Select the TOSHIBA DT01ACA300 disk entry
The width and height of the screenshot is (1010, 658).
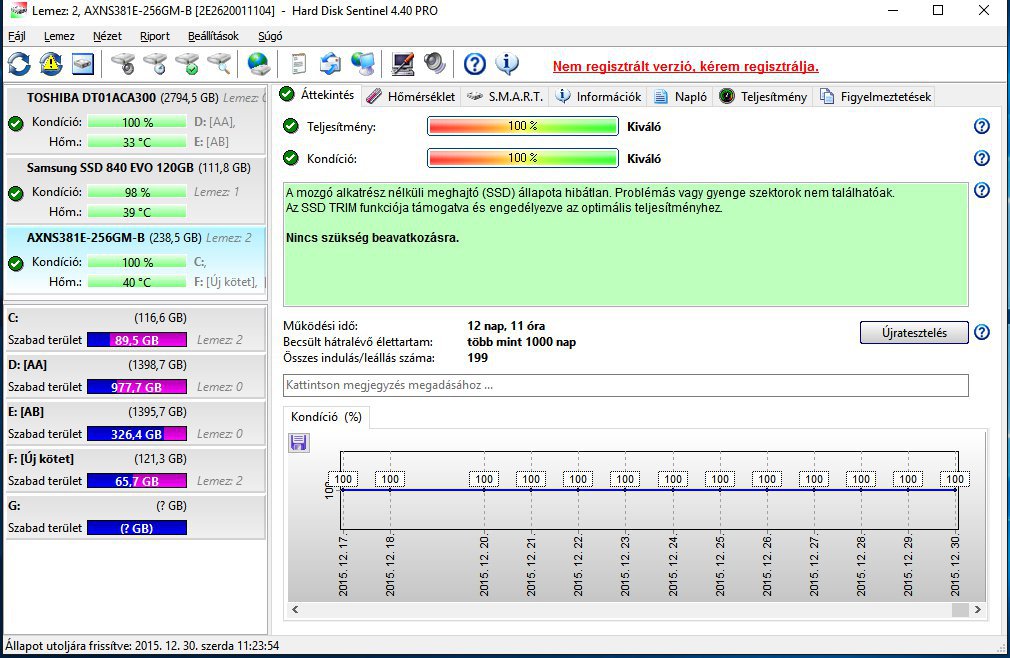tap(135, 120)
